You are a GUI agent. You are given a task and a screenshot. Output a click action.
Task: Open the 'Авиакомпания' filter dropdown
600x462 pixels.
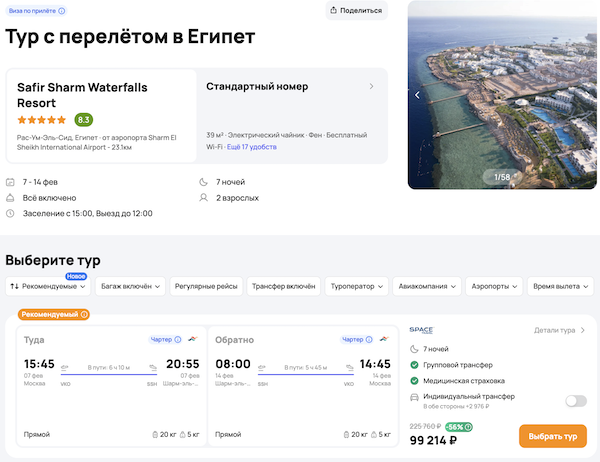tap(433, 286)
